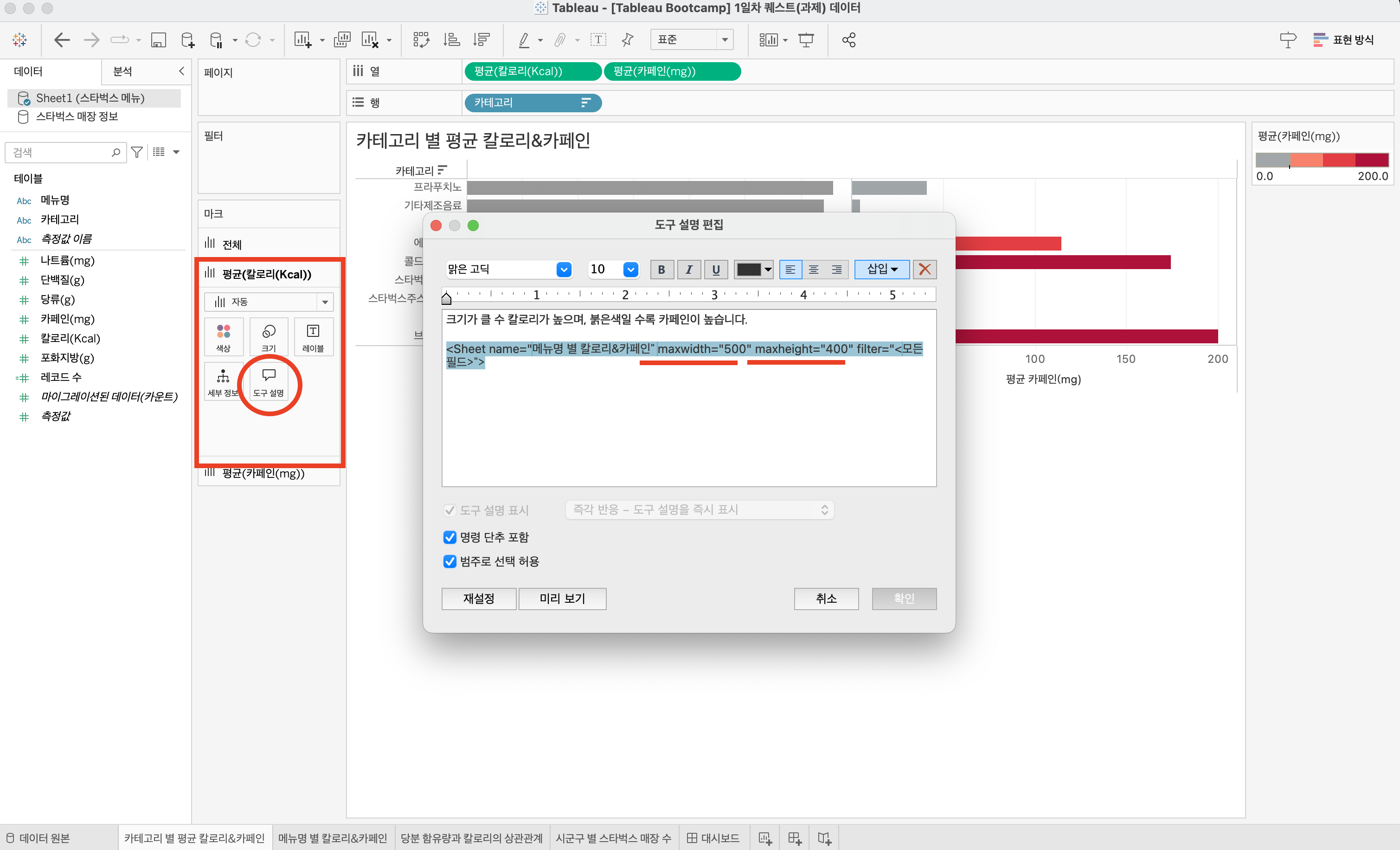
Task: Click the share icon in toolbar
Action: (848, 40)
